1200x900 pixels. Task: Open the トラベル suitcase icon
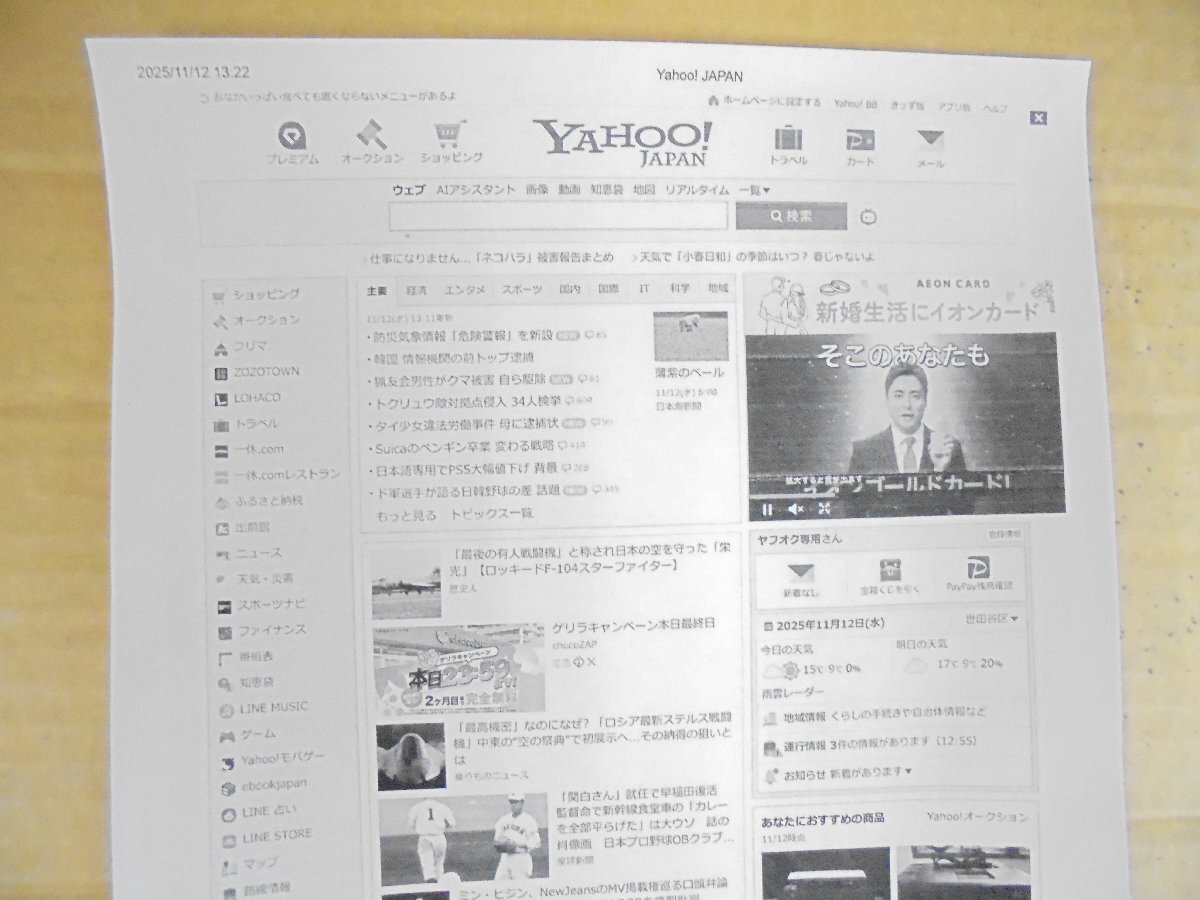click(x=788, y=146)
